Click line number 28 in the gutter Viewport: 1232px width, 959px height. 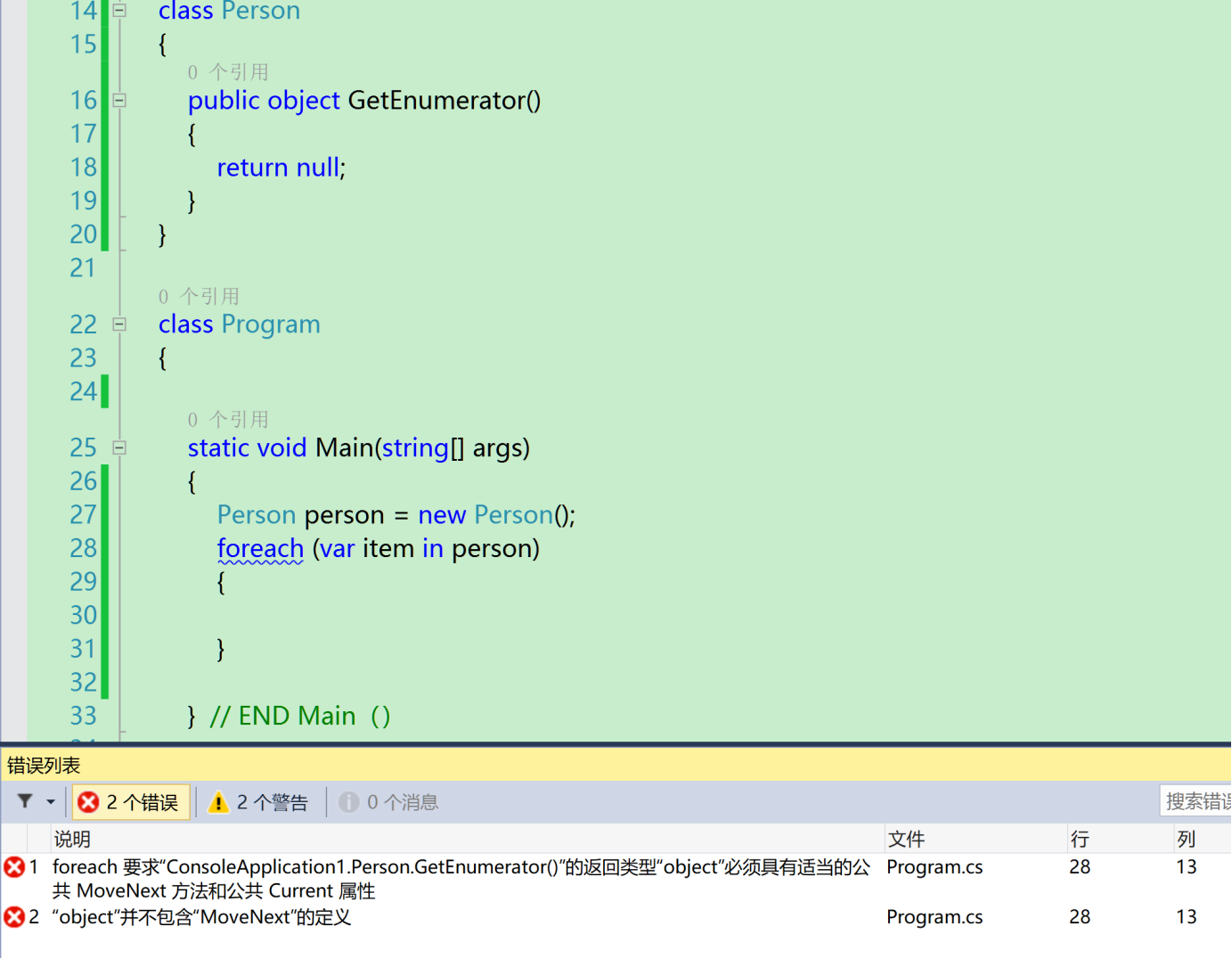click(83, 548)
